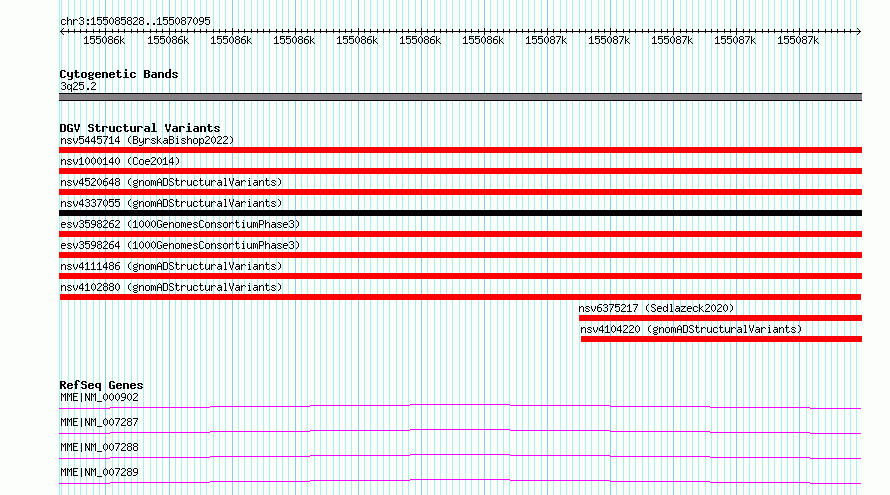Click the red bar under nsv1000140
This screenshot has width=890, height=495.
[460, 171]
